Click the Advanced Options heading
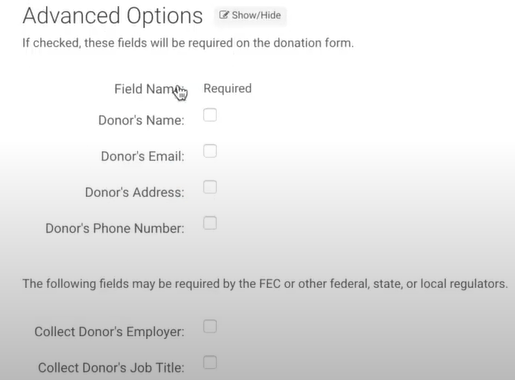The height and width of the screenshot is (380, 515). click(x=113, y=16)
